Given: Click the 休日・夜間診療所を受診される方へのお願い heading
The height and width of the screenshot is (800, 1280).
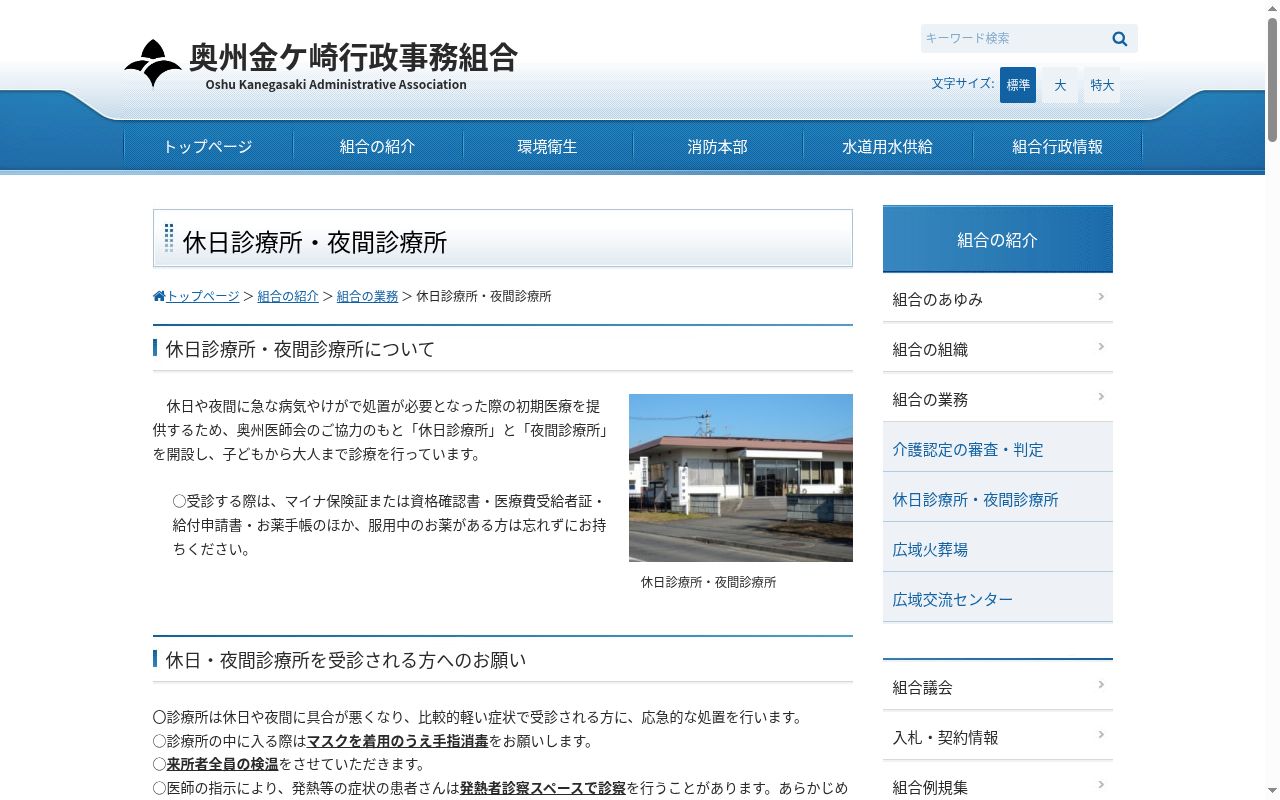Looking at the screenshot, I should click(x=346, y=660).
